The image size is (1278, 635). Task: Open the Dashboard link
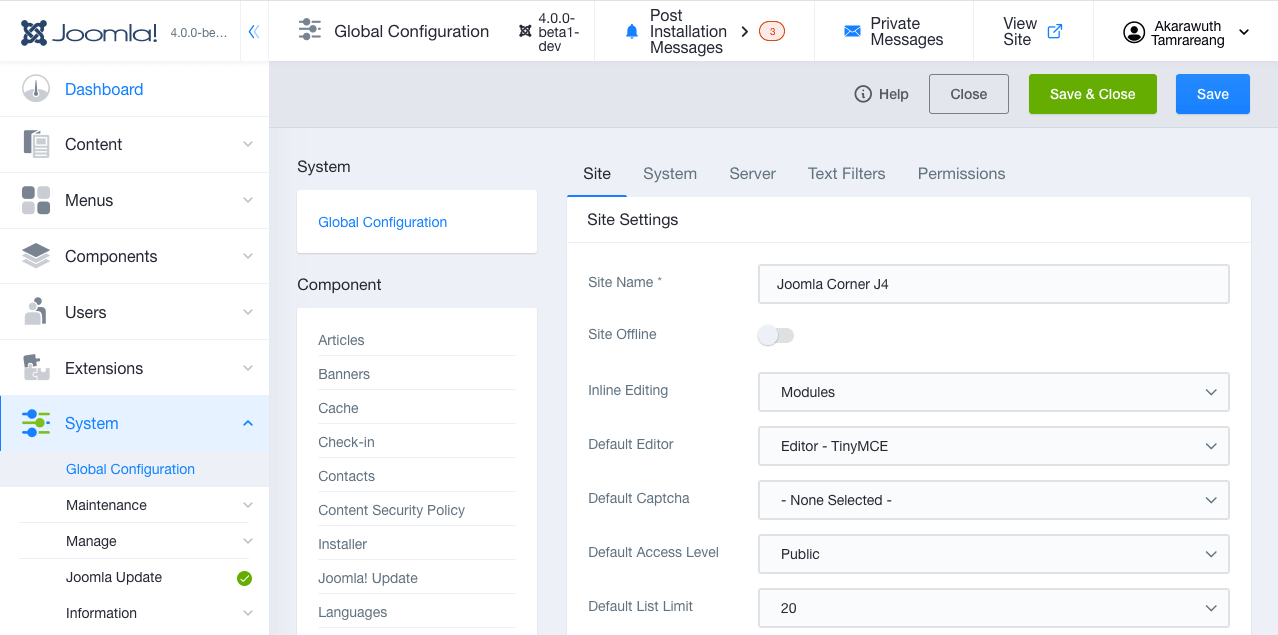tap(104, 89)
